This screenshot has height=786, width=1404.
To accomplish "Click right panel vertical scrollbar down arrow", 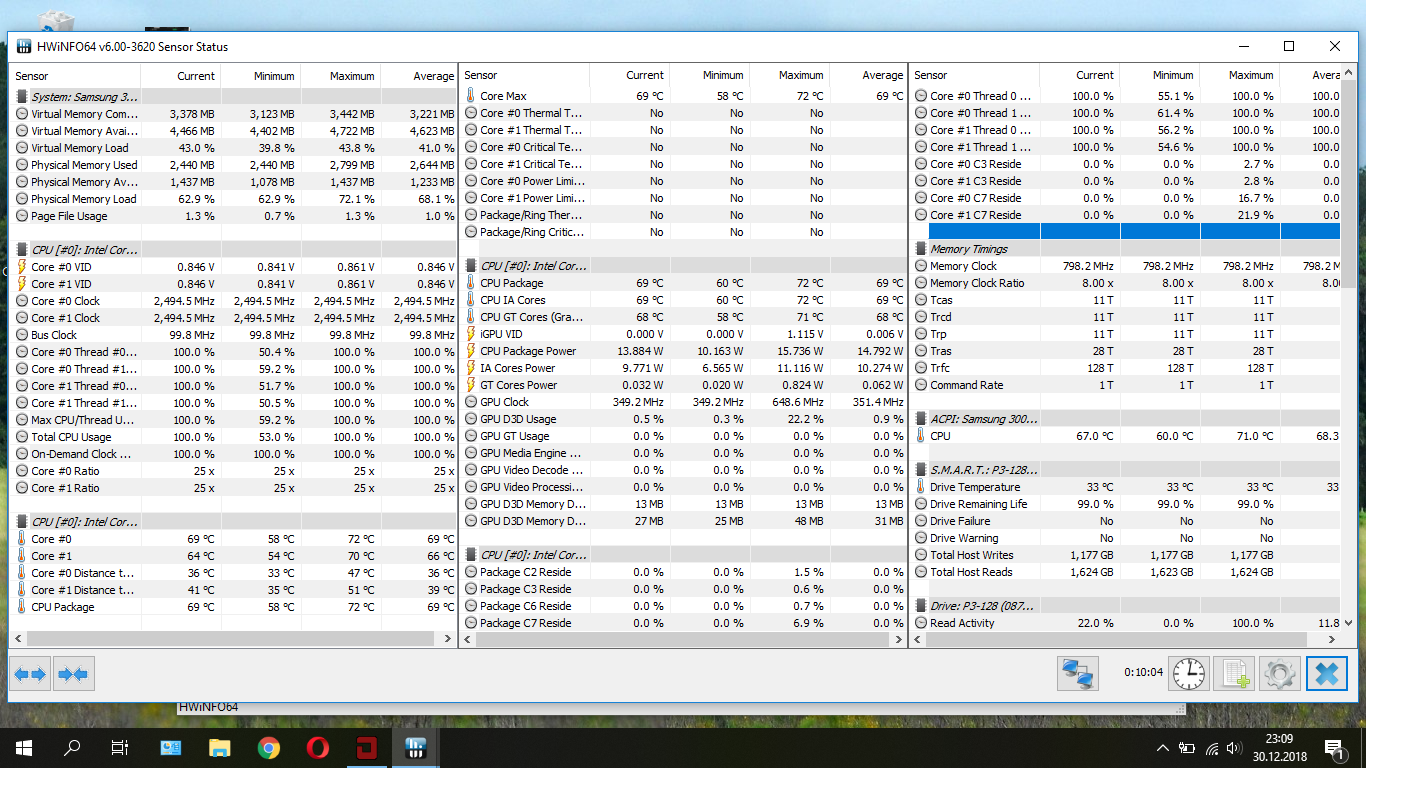I will 1349,623.
